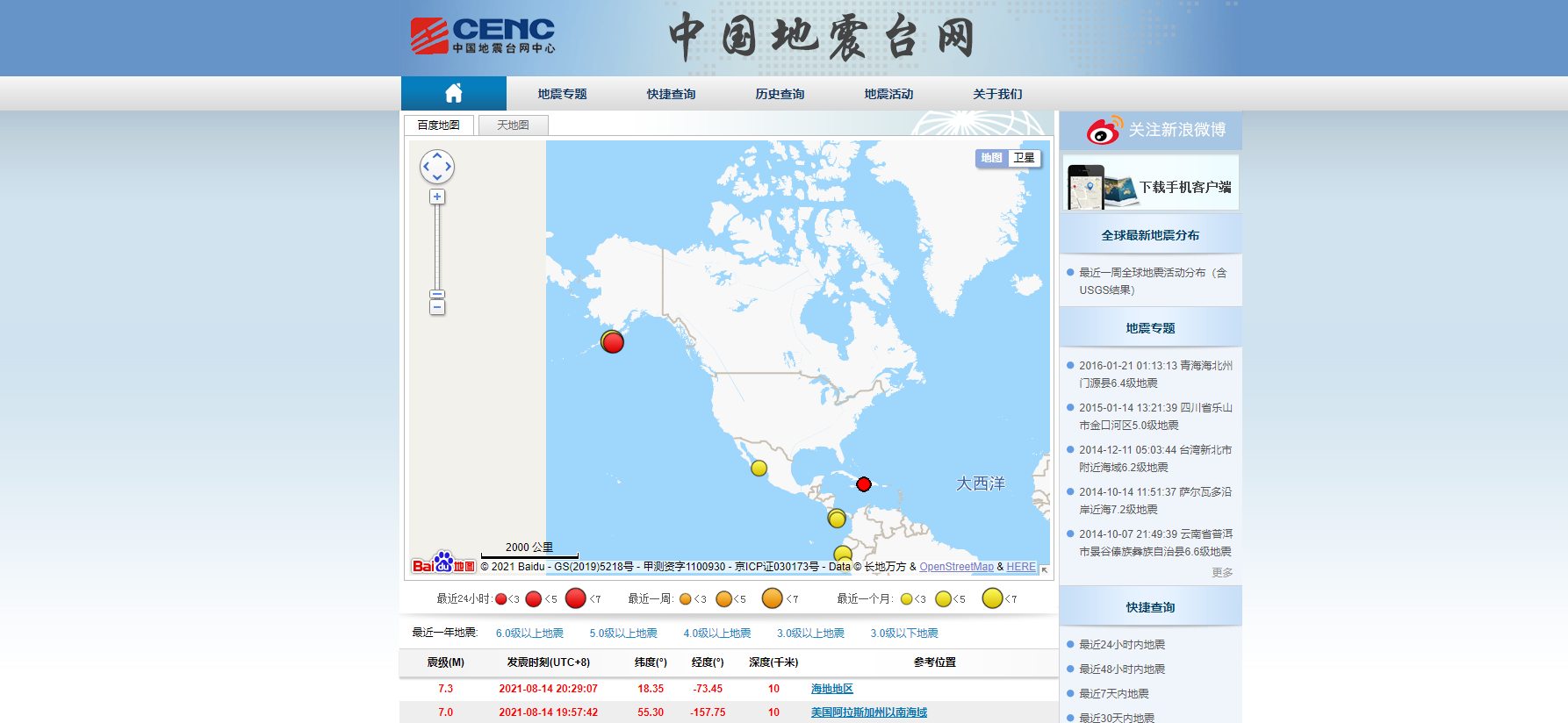Click the zoom in plus button on map
The height and width of the screenshot is (723, 1568).
coord(437,197)
